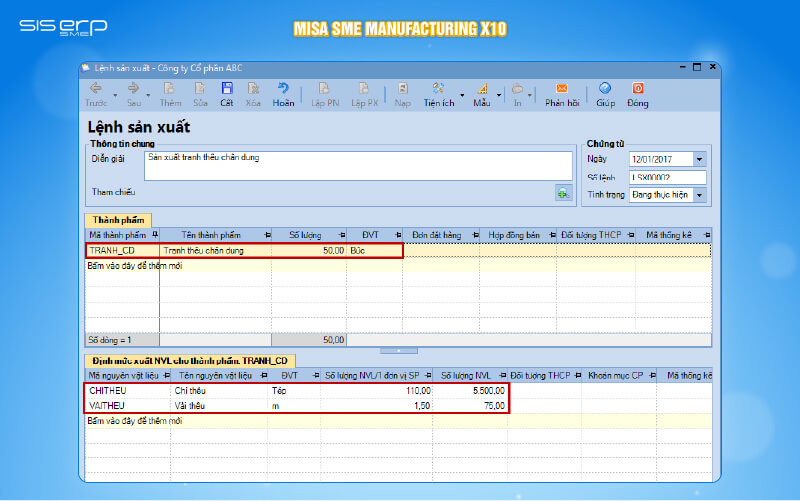The width and height of the screenshot is (800, 501).
Task: Open dropdown arrow next to Sau
Action: (x=148, y=95)
